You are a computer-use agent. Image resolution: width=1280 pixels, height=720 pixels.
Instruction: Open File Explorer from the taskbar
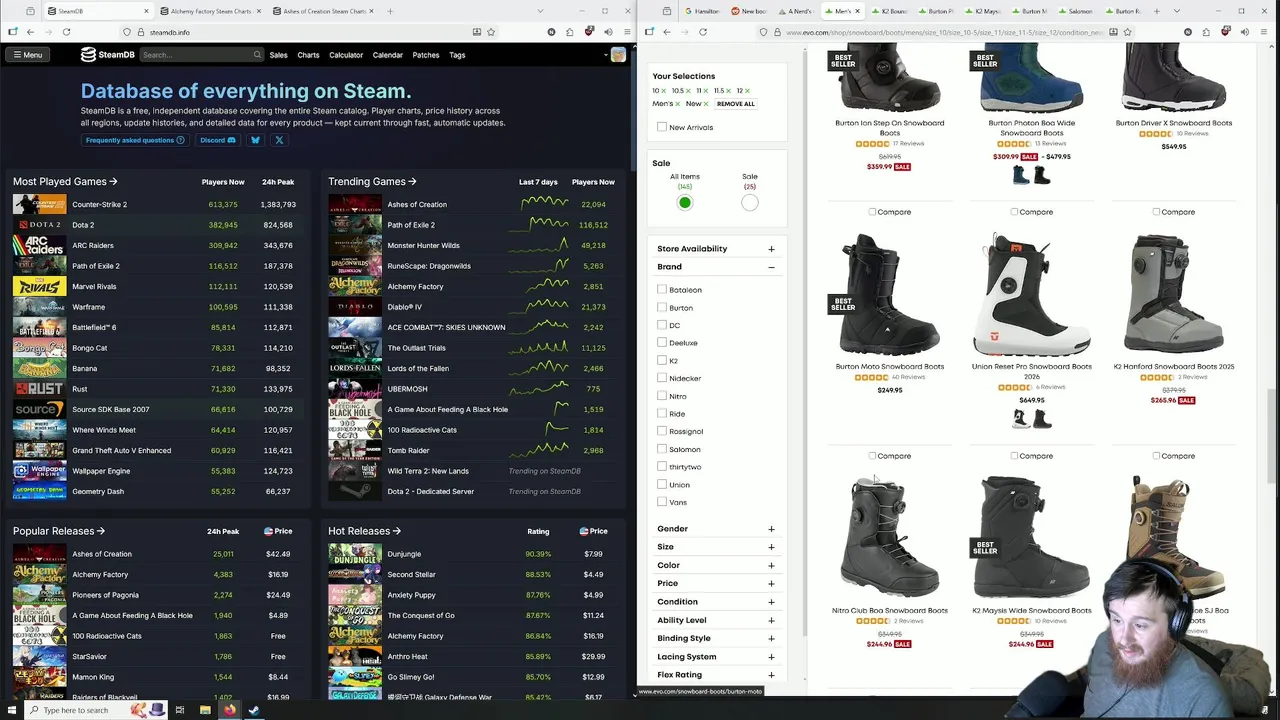205,710
